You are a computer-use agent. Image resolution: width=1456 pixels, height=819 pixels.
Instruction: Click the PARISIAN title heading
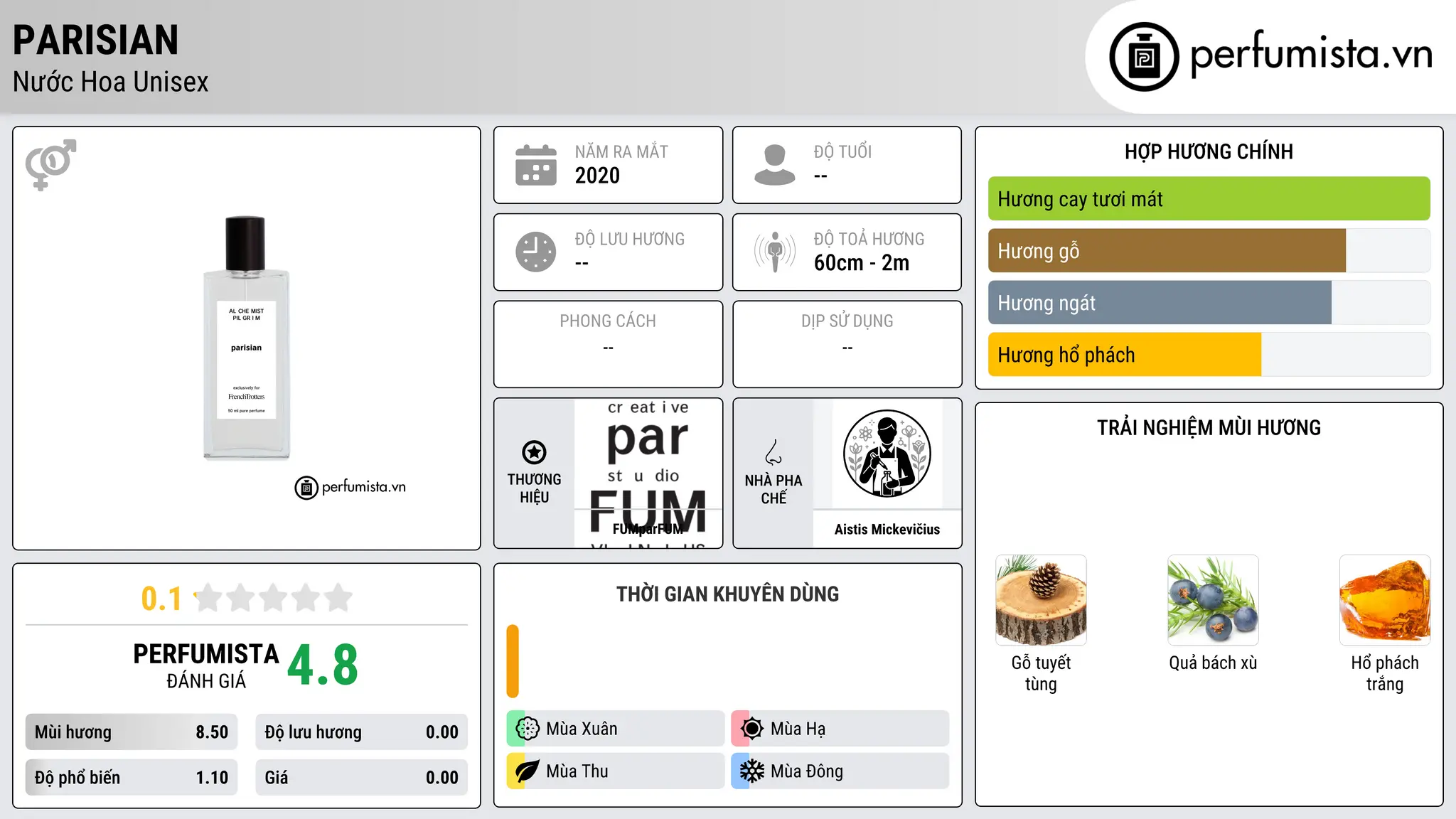pos(96,40)
